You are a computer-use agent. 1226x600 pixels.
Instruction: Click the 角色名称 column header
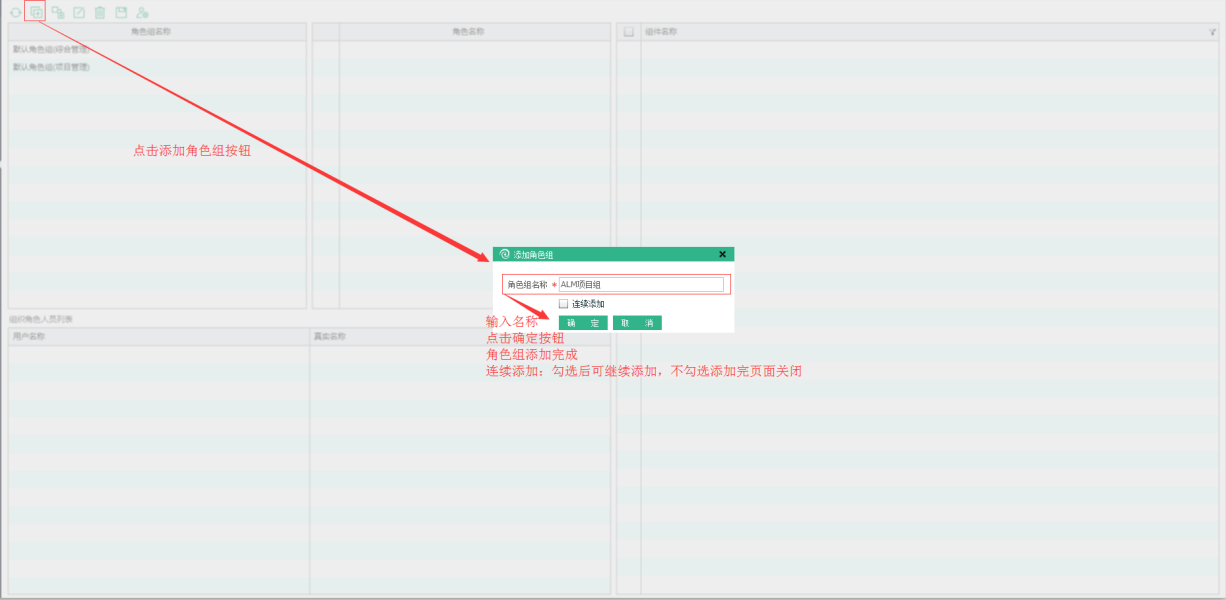(x=468, y=32)
